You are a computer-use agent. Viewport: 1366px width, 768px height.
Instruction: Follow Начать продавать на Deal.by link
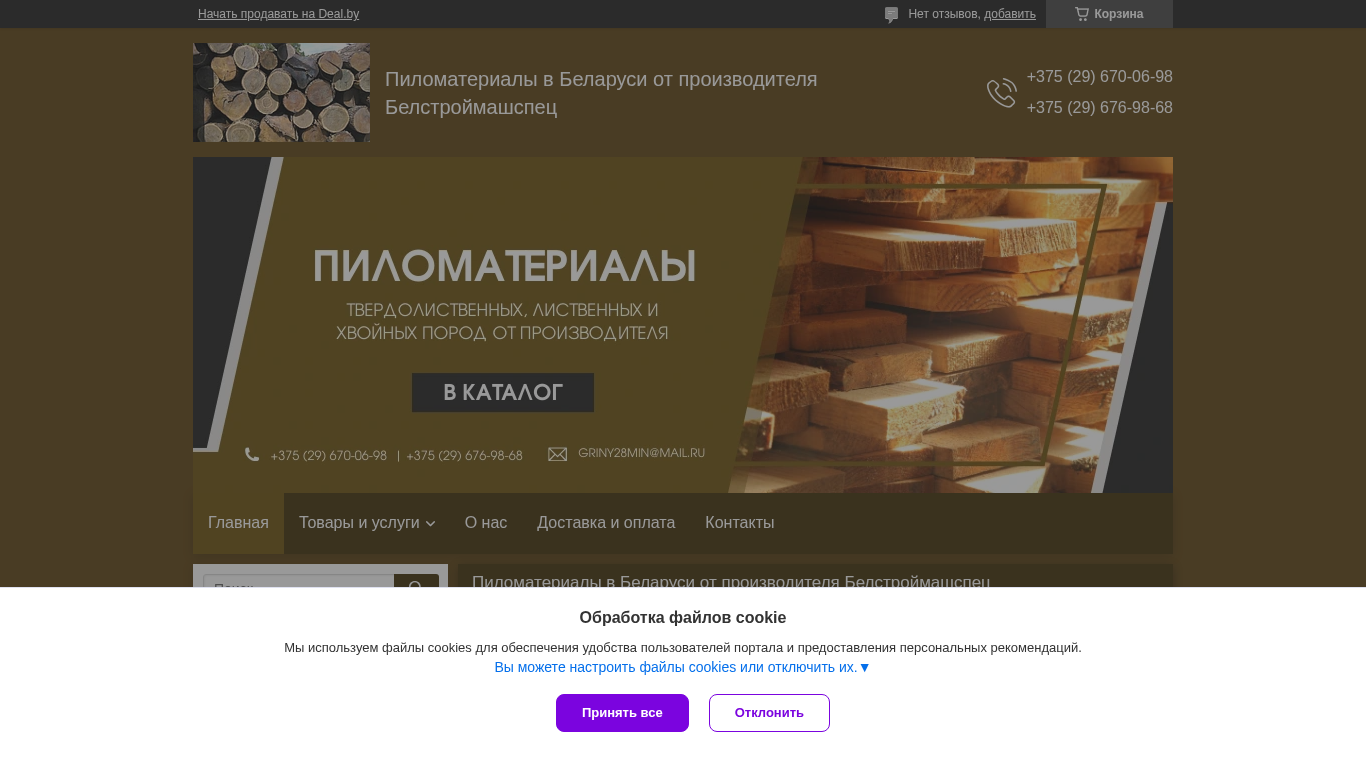[278, 14]
